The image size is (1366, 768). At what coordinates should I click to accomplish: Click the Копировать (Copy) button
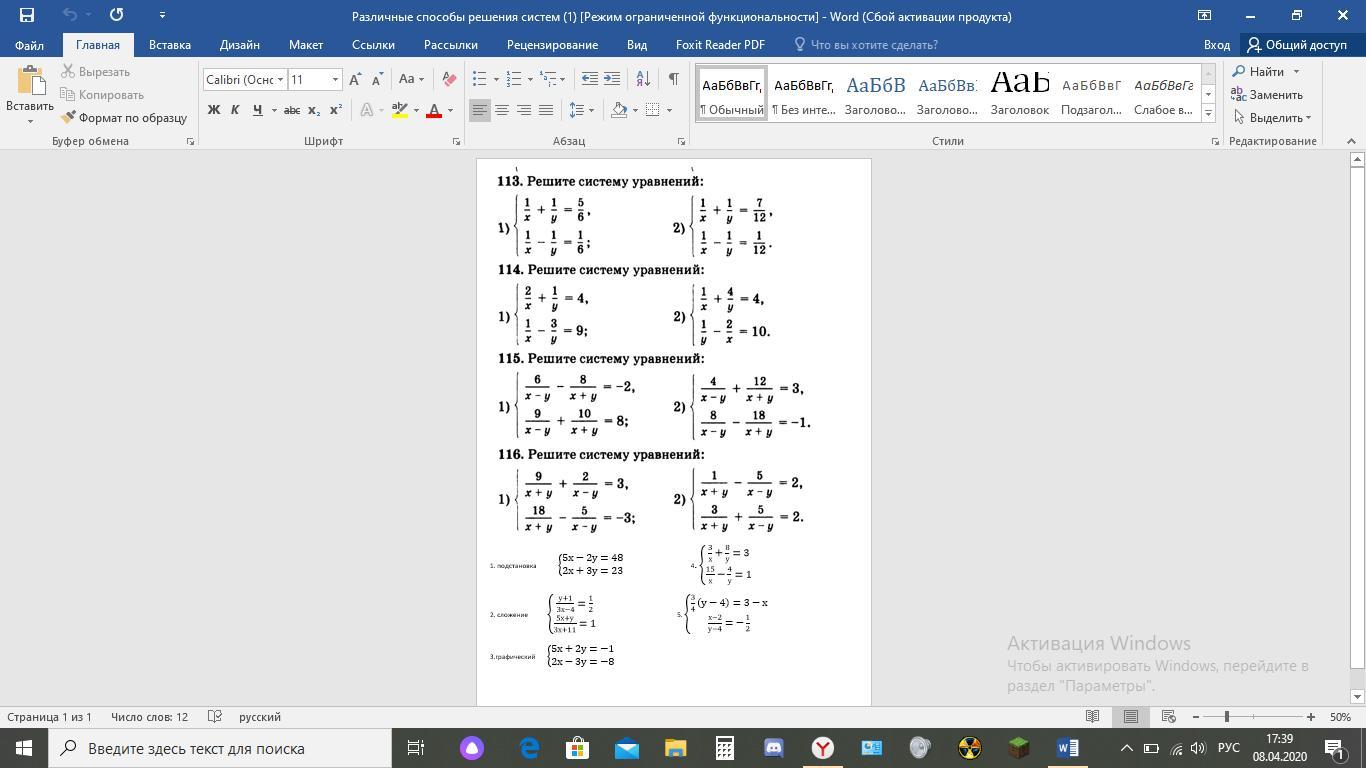coord(102,95)
